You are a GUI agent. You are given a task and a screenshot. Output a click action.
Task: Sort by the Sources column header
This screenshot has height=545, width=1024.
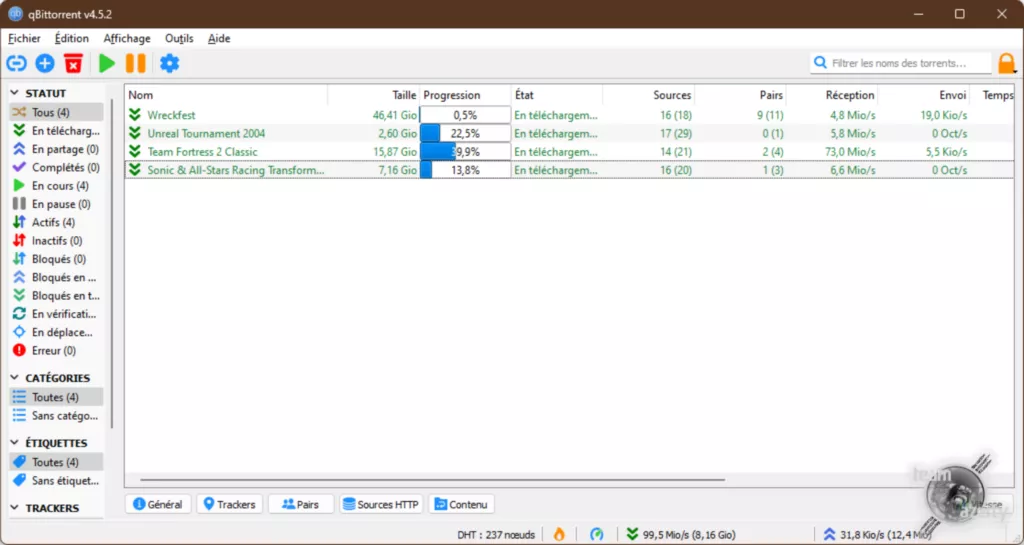point(648,95)
